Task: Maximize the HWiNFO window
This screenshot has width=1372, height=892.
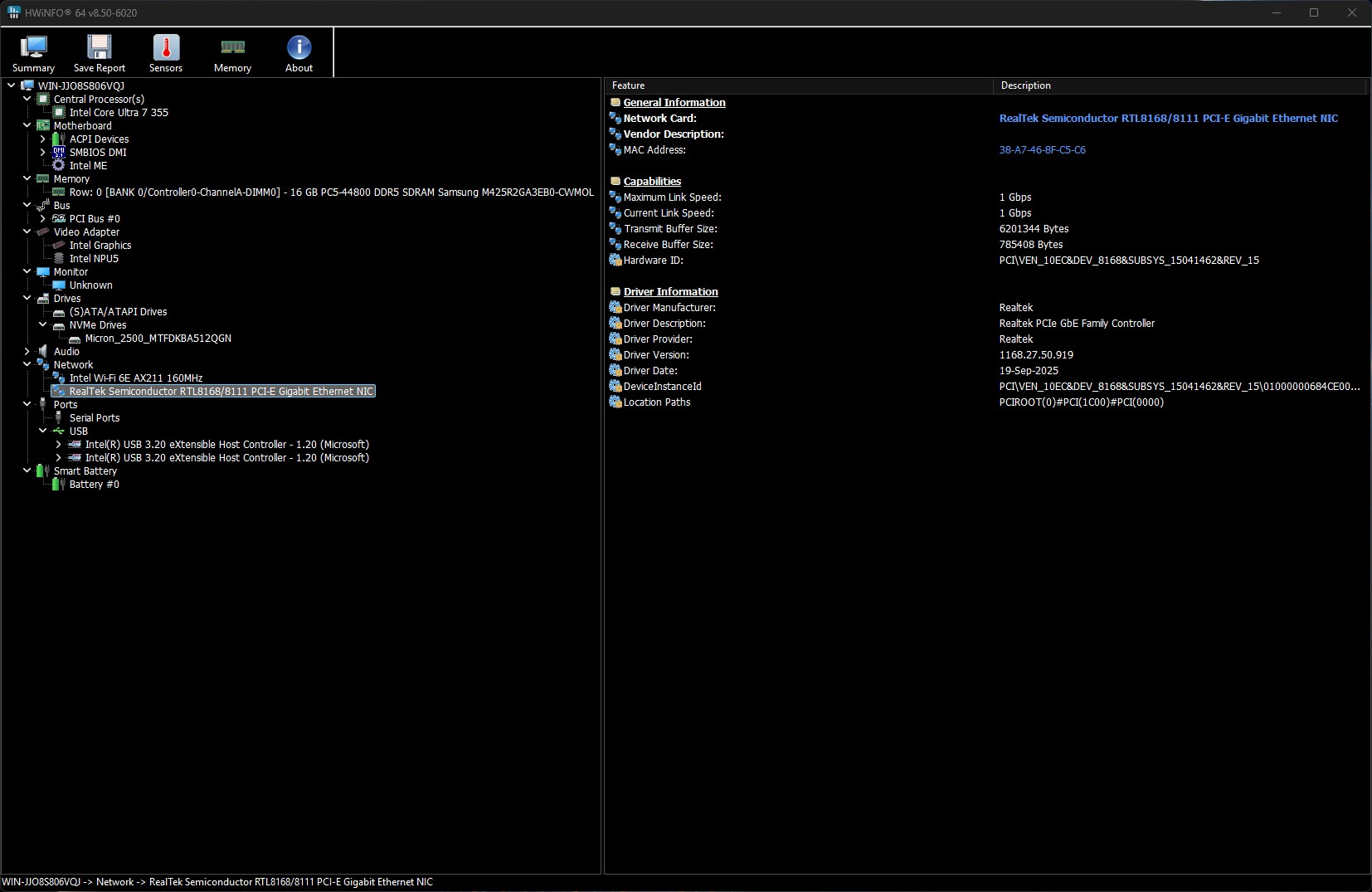Action: pyautogui.click(x=1314, y=12)
